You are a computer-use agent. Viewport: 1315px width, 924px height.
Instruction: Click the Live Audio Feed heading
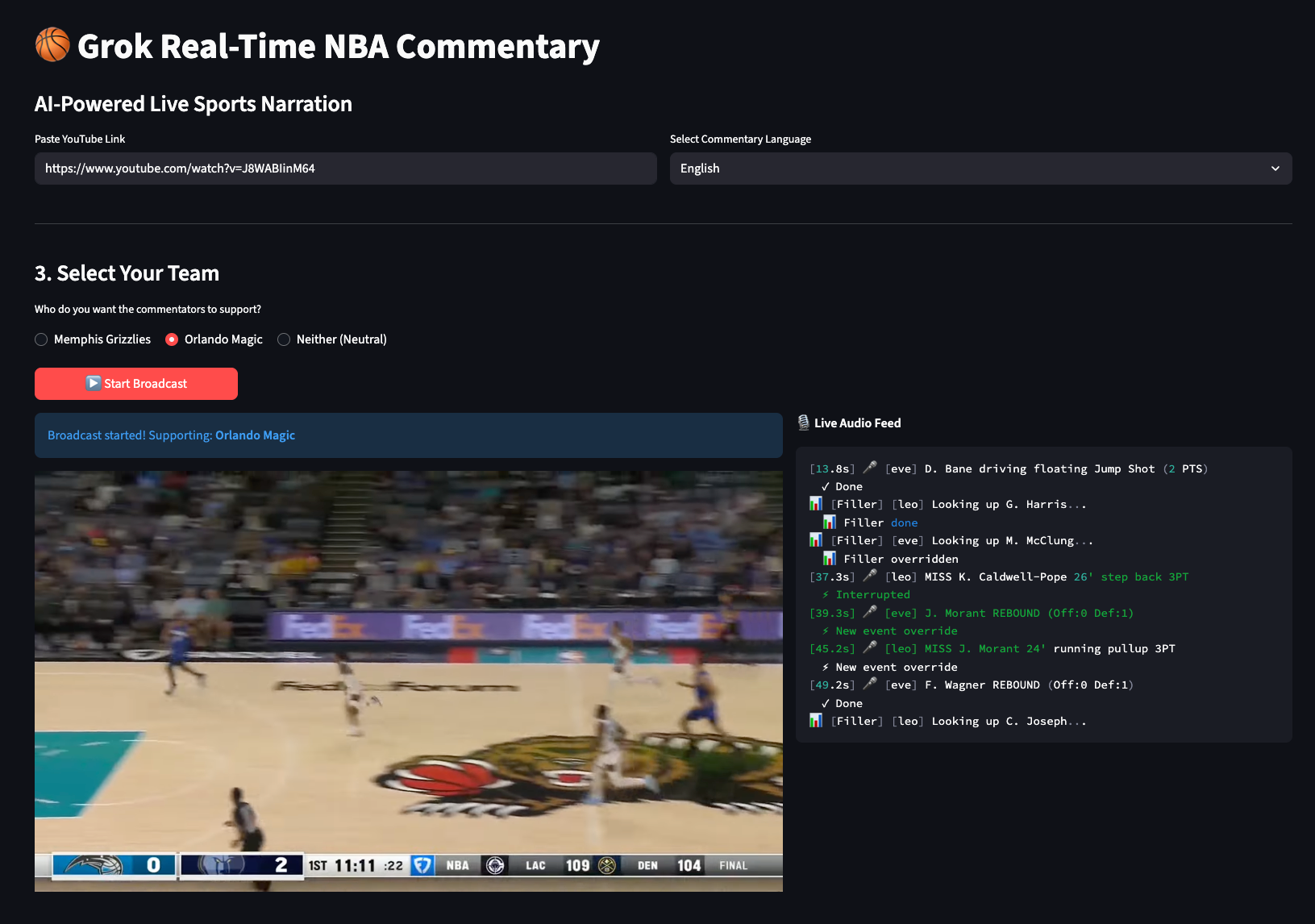click(x=857, y=422)
